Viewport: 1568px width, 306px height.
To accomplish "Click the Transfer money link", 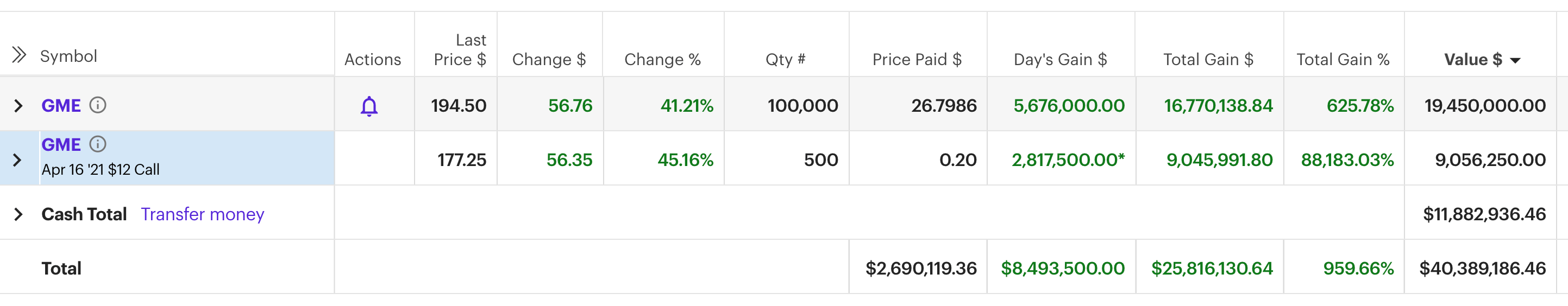I will tap(202, 214).
